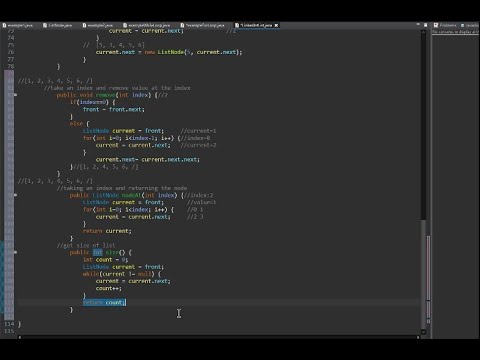Image resolution: width=480 pixels, height=360 pixels.
Task: Click 'while(current != null)' line
Action: click(122, 274)
